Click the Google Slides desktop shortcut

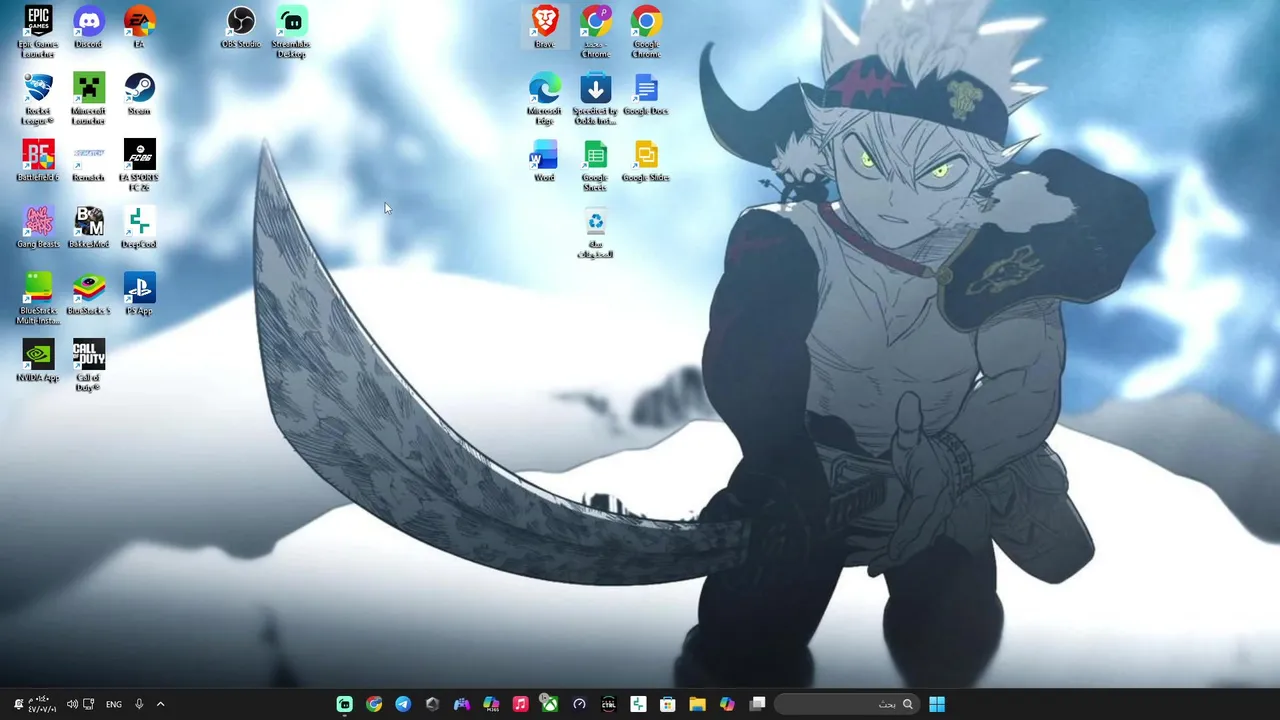click(646, 160)
